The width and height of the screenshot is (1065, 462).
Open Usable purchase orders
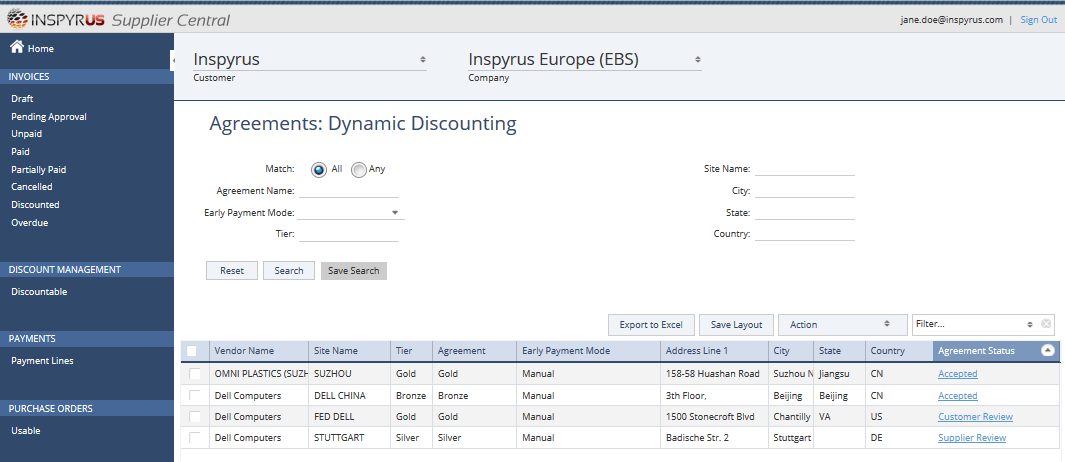click(x=26, y=431)
